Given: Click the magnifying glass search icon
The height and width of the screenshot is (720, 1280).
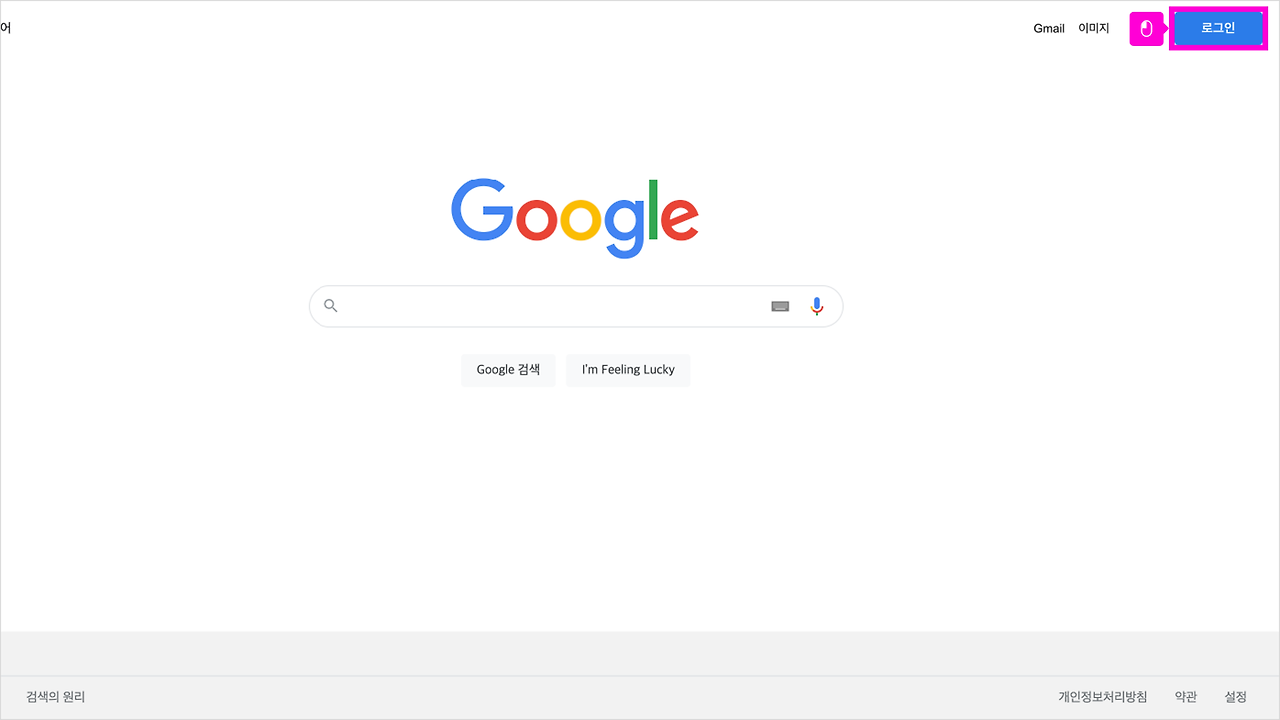Looking at the screenshot, I should 331,306.
